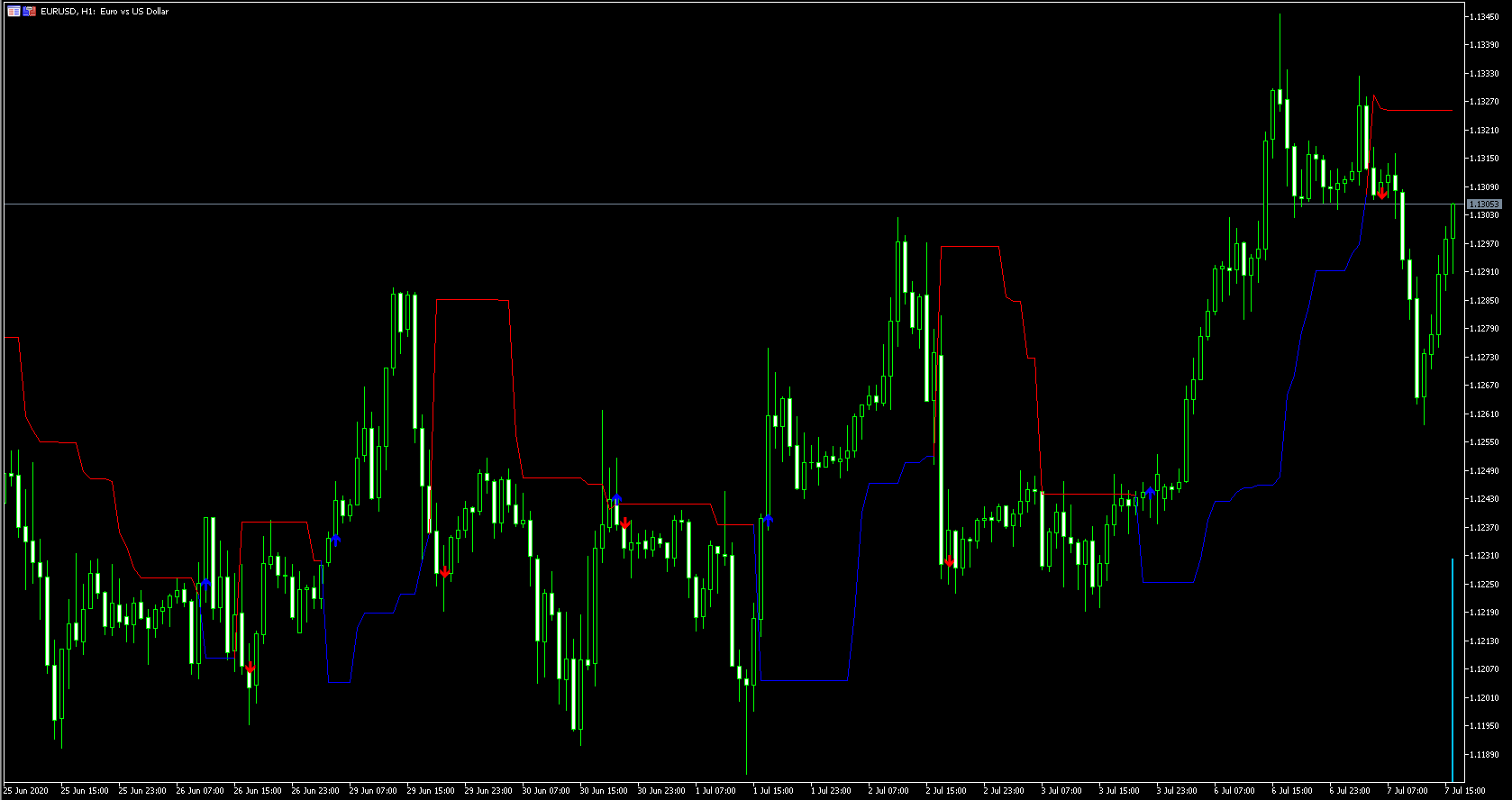Image resolution: width=1512 pixels, height=800 pixels.
Task: Click the 1.13450 price on the scale
Action: coord(1485,16)
